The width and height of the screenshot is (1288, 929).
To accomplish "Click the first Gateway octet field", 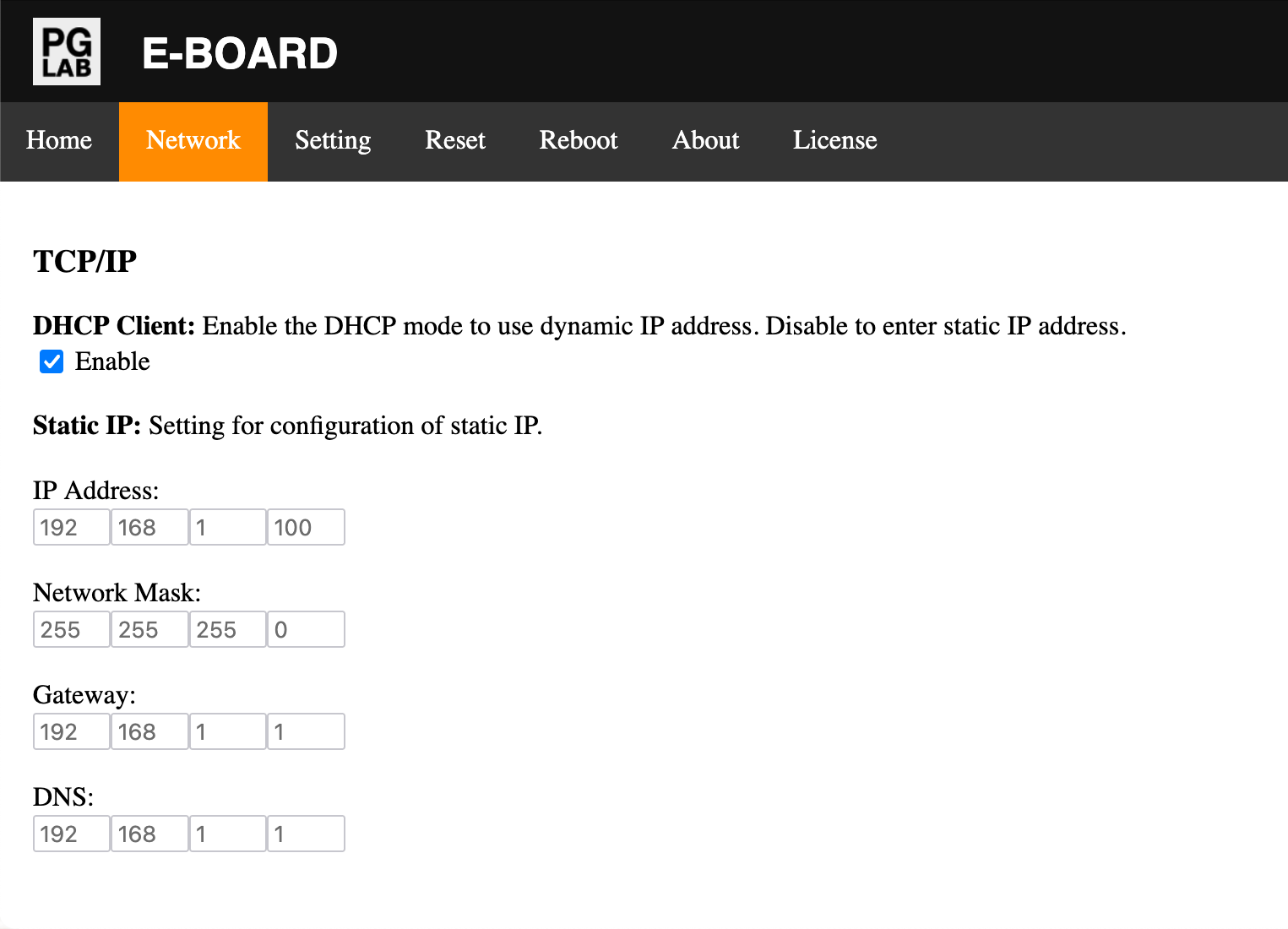I will tap(72, 732).
